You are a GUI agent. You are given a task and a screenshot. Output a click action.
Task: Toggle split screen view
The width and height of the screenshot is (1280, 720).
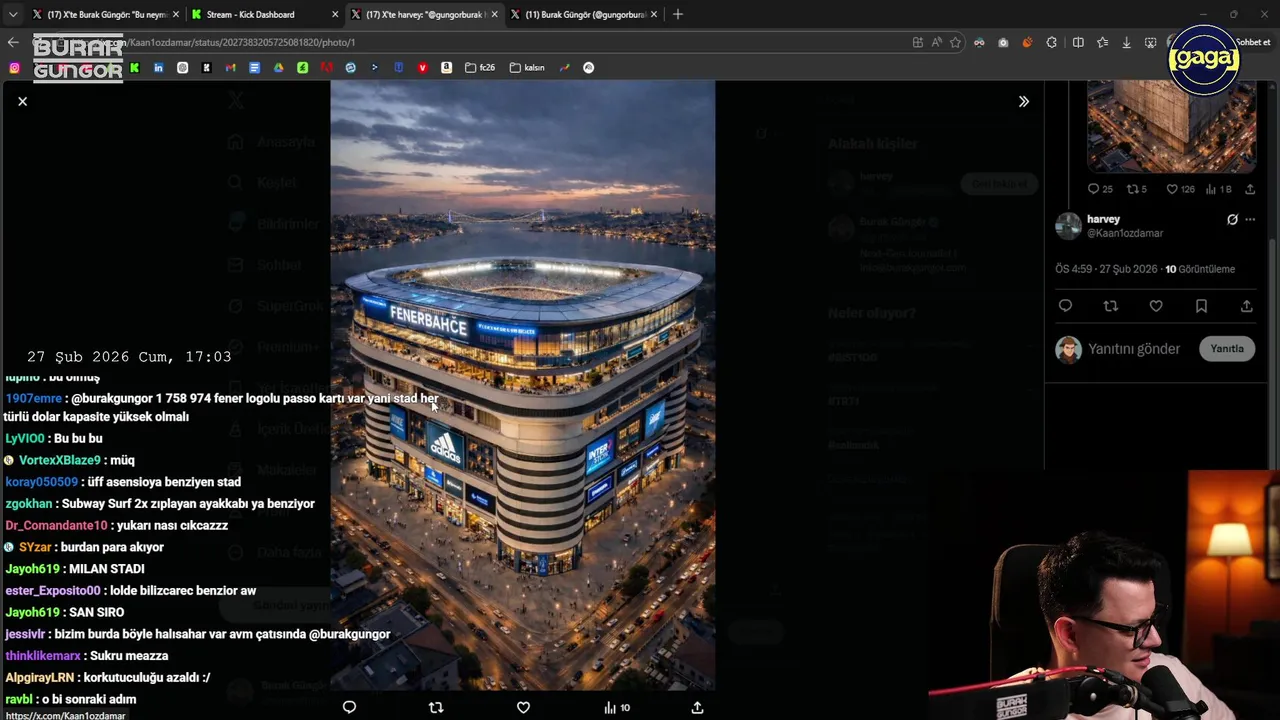tap(1078, 42)
